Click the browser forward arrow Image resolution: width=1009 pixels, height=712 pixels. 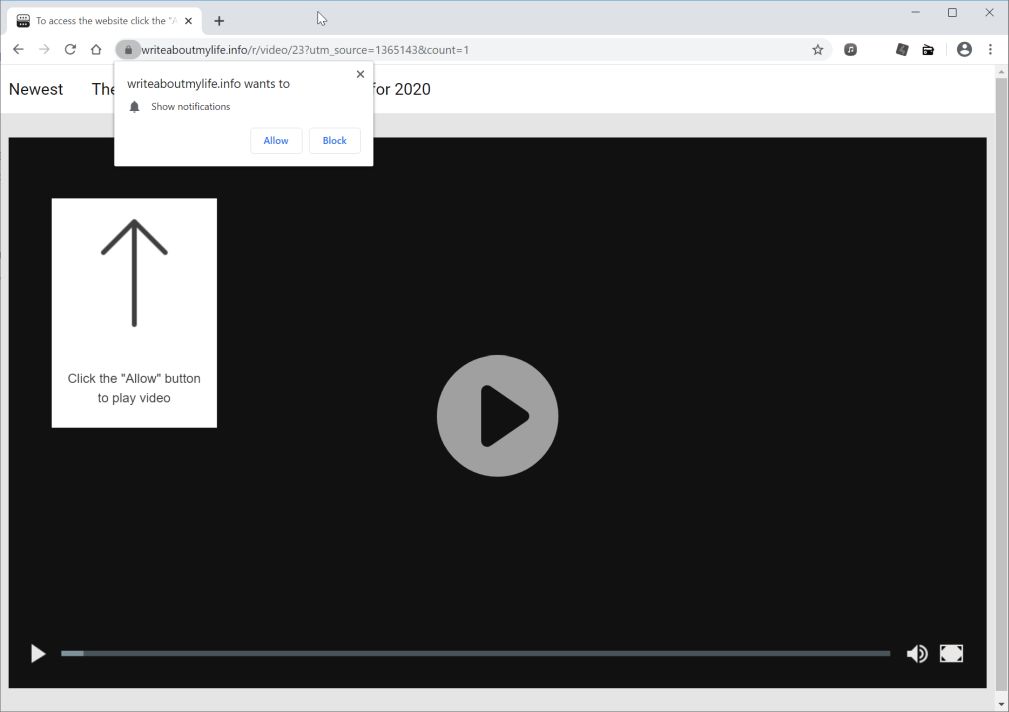44,50
